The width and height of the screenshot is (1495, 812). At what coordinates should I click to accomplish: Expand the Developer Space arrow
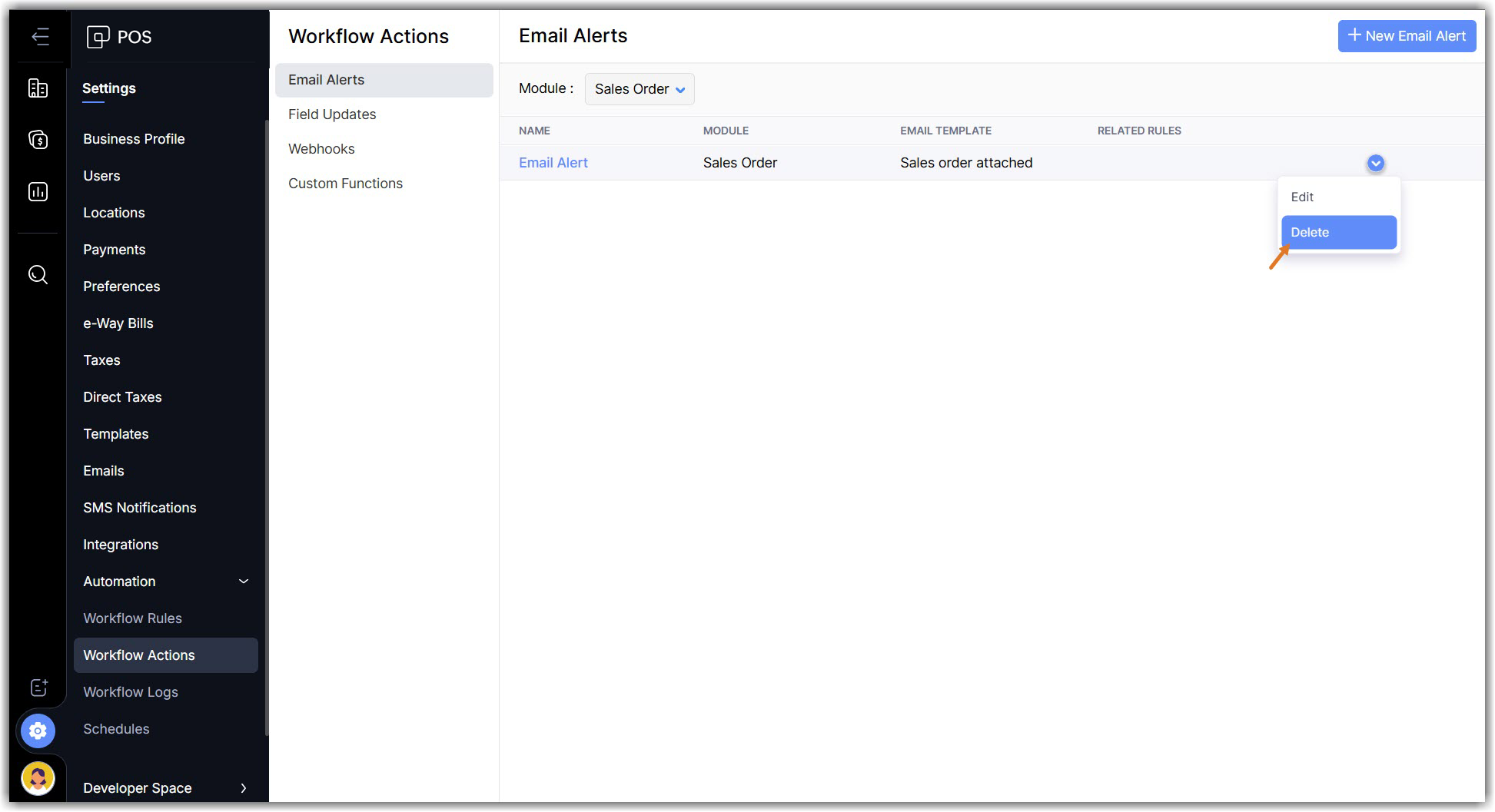tap(244, 788)
